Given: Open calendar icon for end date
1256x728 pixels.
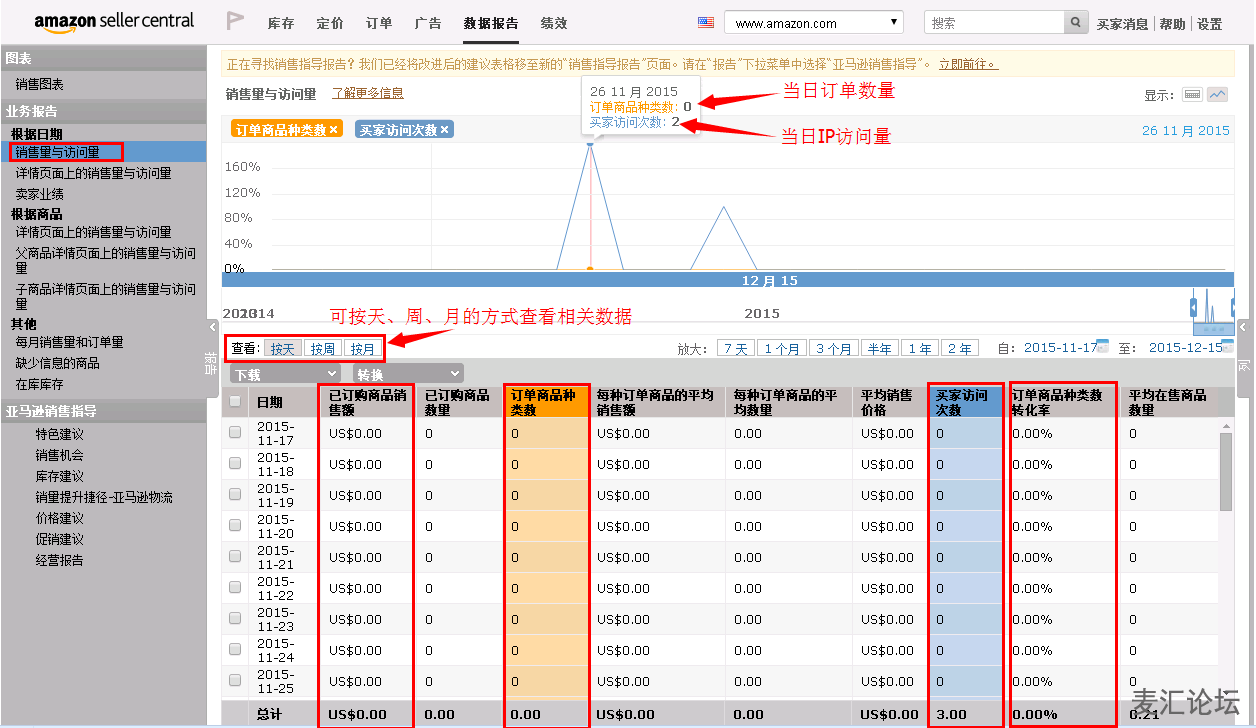Looking at the screenshot, I should pos(1228,347).
